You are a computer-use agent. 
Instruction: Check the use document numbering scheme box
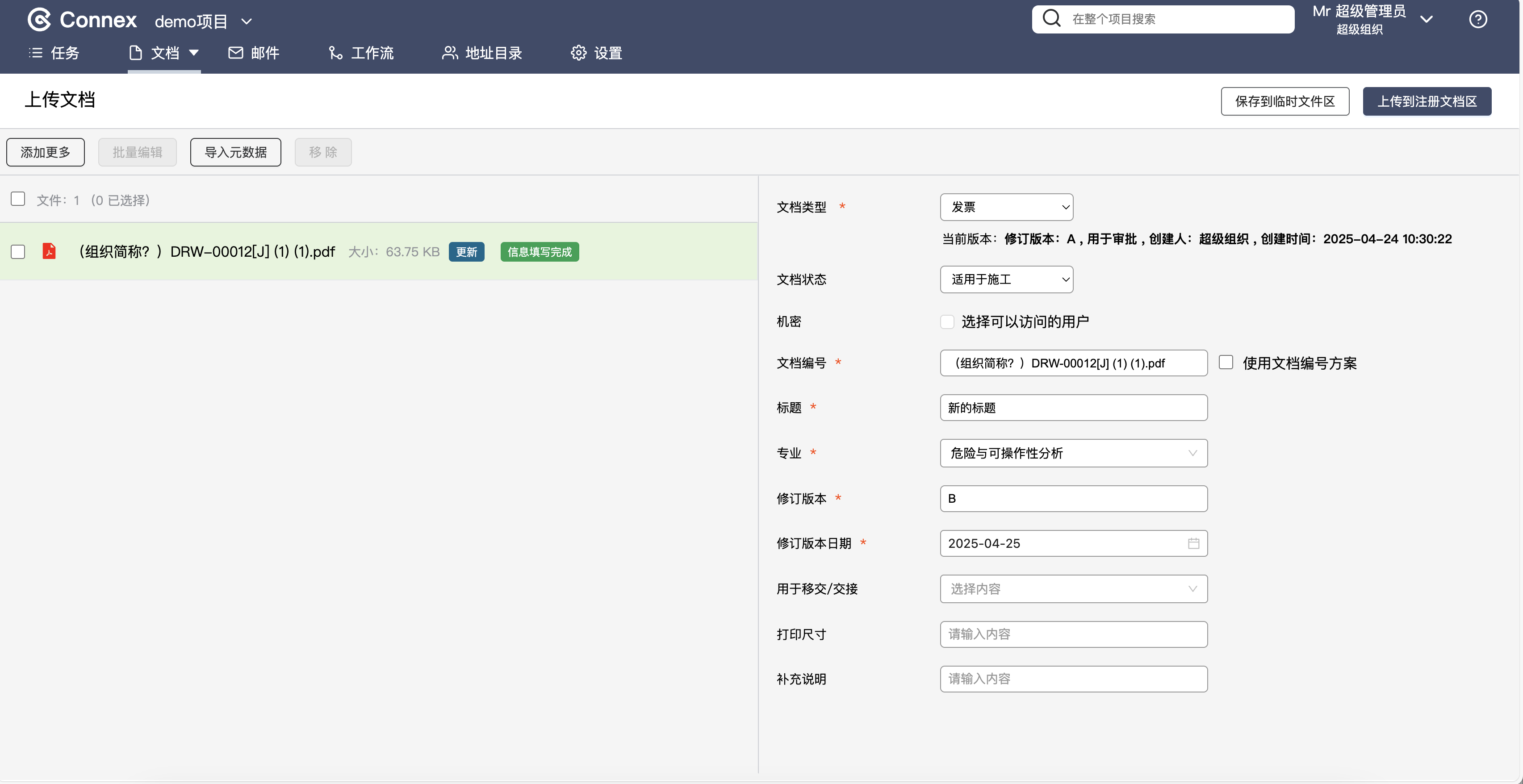point(1226,363)
